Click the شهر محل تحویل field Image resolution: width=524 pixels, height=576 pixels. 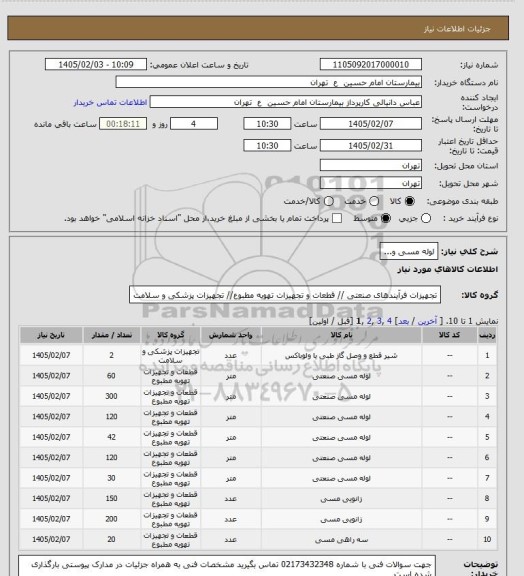370,183
